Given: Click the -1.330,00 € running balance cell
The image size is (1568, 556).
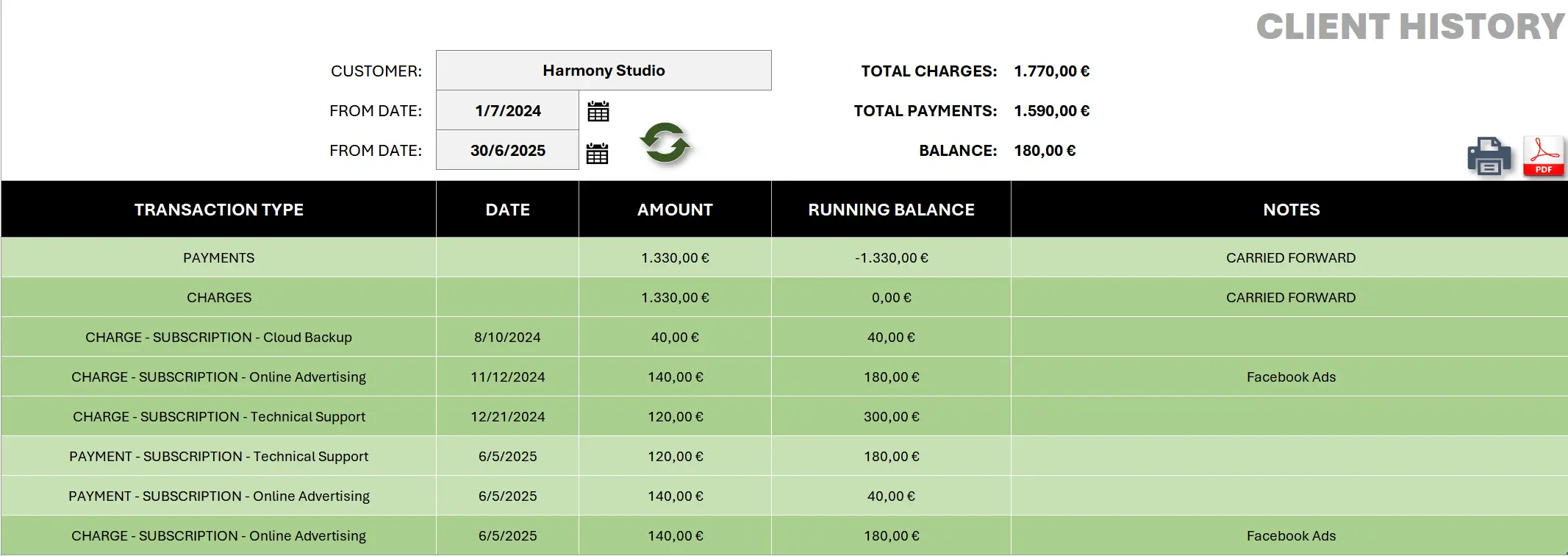Looking at the screenshot, I should click(891, 258).
